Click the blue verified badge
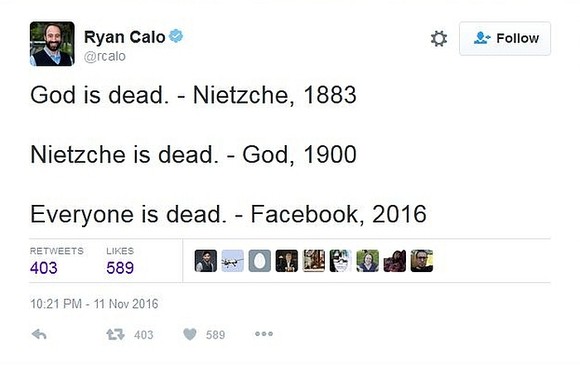 coord(176,36)
